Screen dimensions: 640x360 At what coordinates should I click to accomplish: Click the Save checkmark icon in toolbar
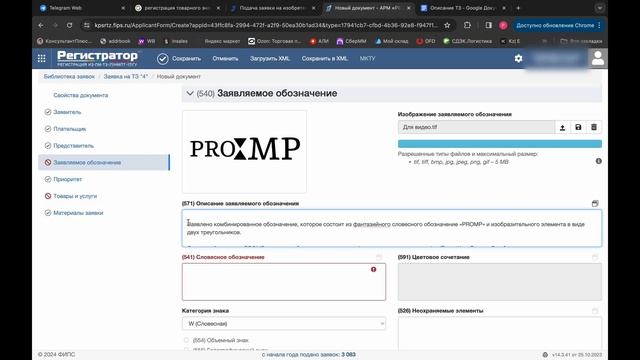[x=162, y=59]
